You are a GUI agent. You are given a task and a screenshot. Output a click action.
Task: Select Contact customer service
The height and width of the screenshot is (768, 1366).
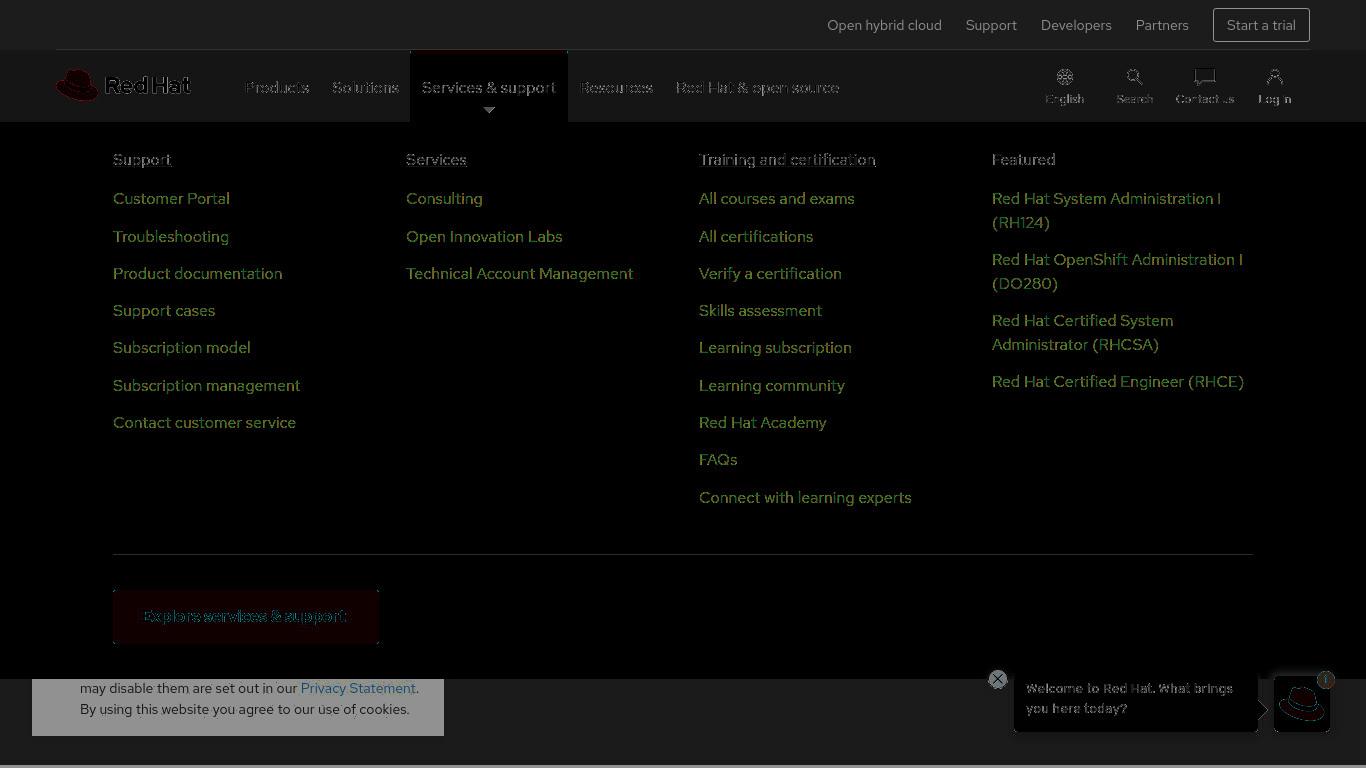point(204,422)
